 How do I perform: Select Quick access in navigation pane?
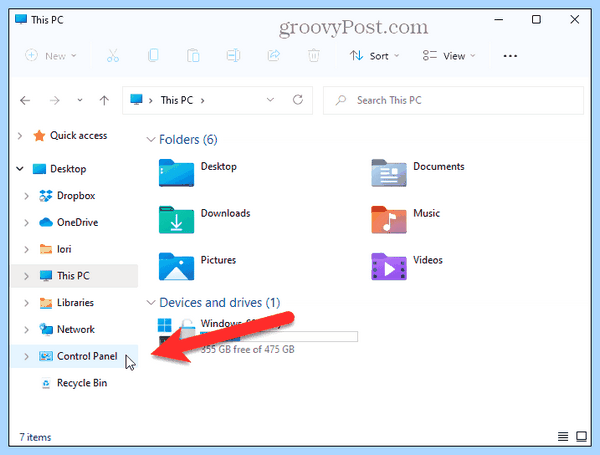click(74, 135)
